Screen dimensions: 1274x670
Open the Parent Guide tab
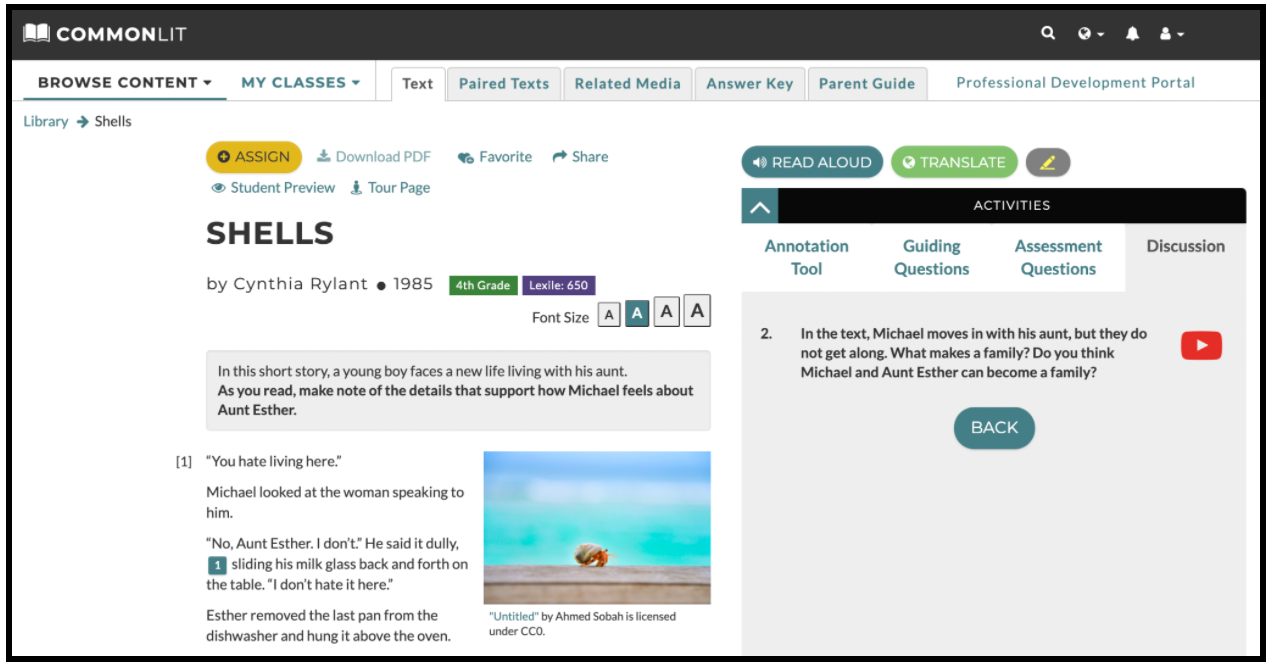867,84
